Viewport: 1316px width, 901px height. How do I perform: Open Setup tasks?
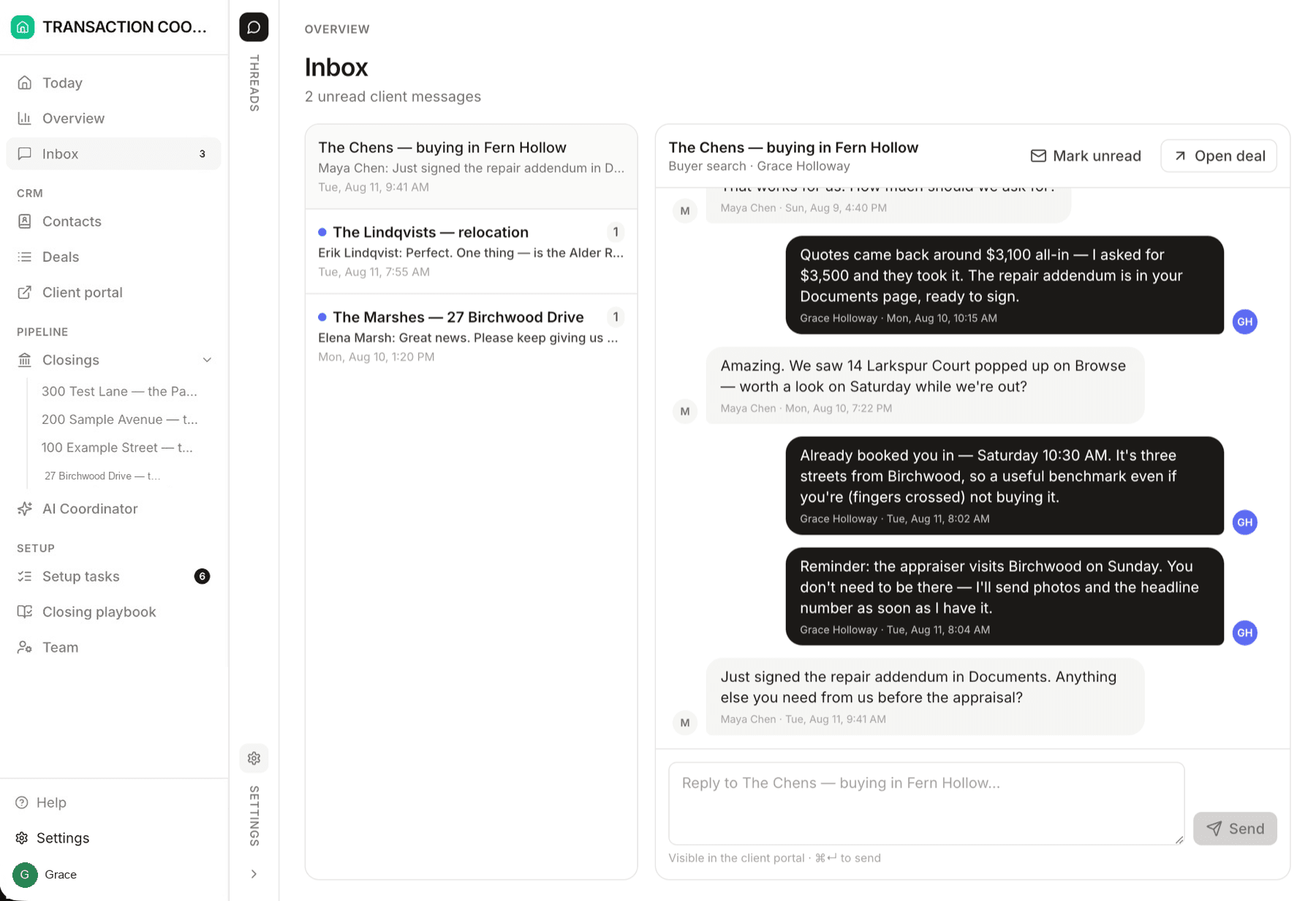113,577
